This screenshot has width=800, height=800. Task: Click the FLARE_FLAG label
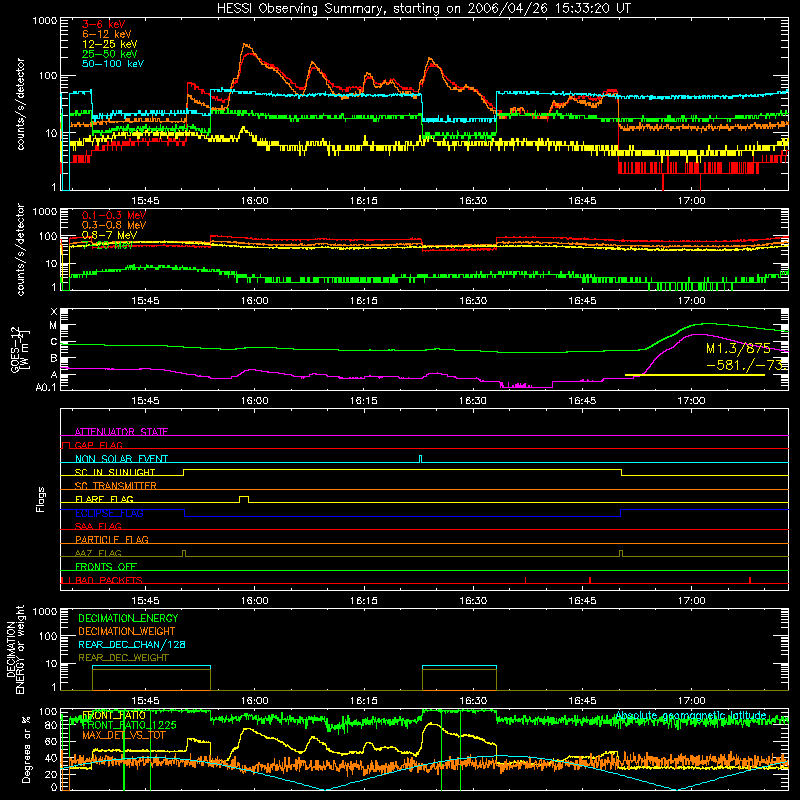tap(104, 499)
